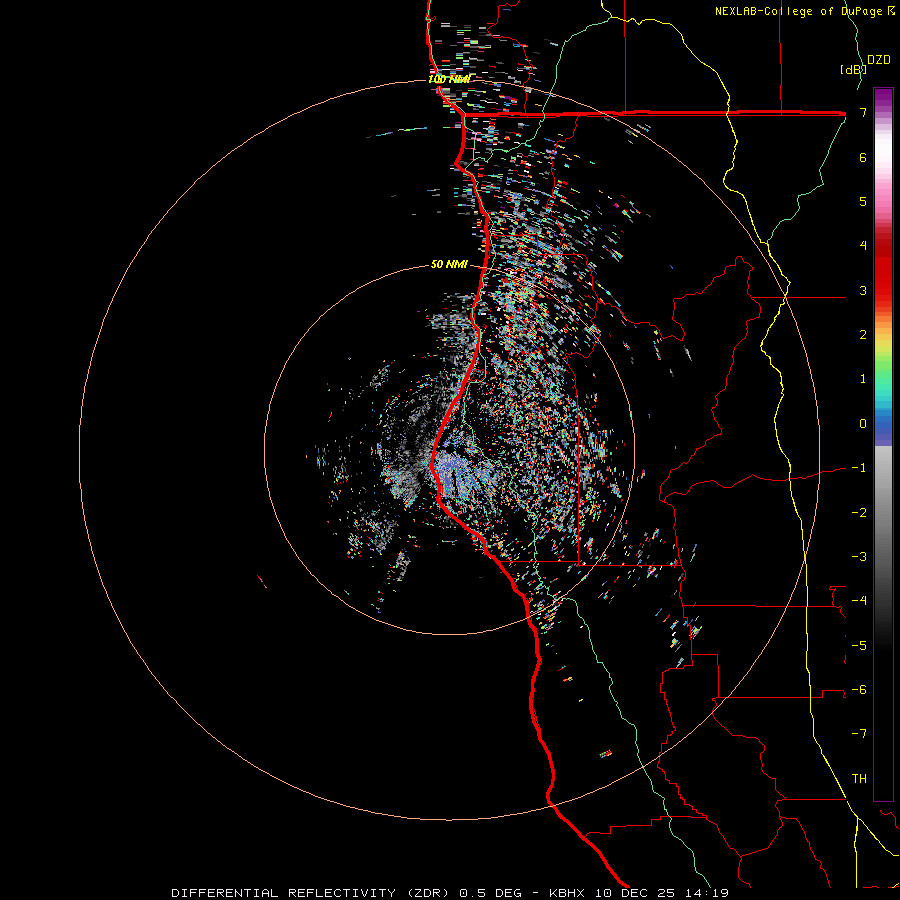Click the 5 value on the color scale
The image size is (900, 900).
[x=863, y=201]
